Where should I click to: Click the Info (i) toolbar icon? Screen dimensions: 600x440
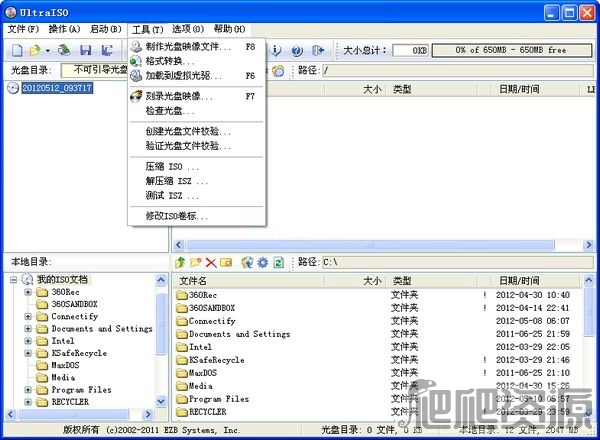click(x=276, y=50)
